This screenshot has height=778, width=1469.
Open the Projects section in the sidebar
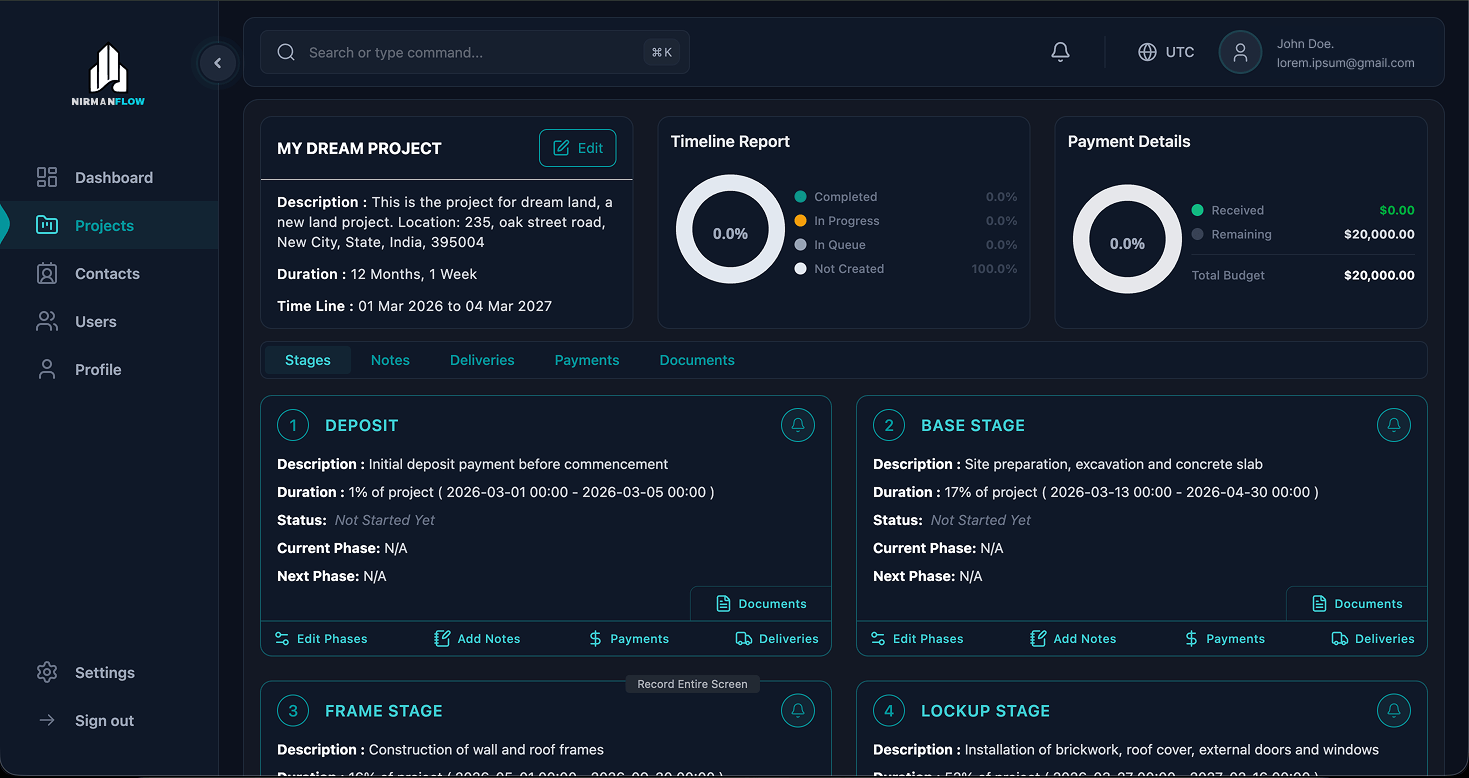coord(107,225)
